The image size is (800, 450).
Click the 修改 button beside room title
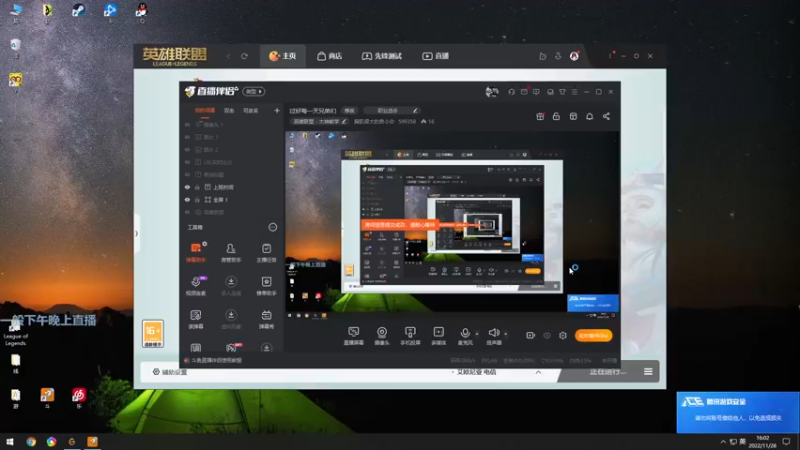tap(349, 111)
